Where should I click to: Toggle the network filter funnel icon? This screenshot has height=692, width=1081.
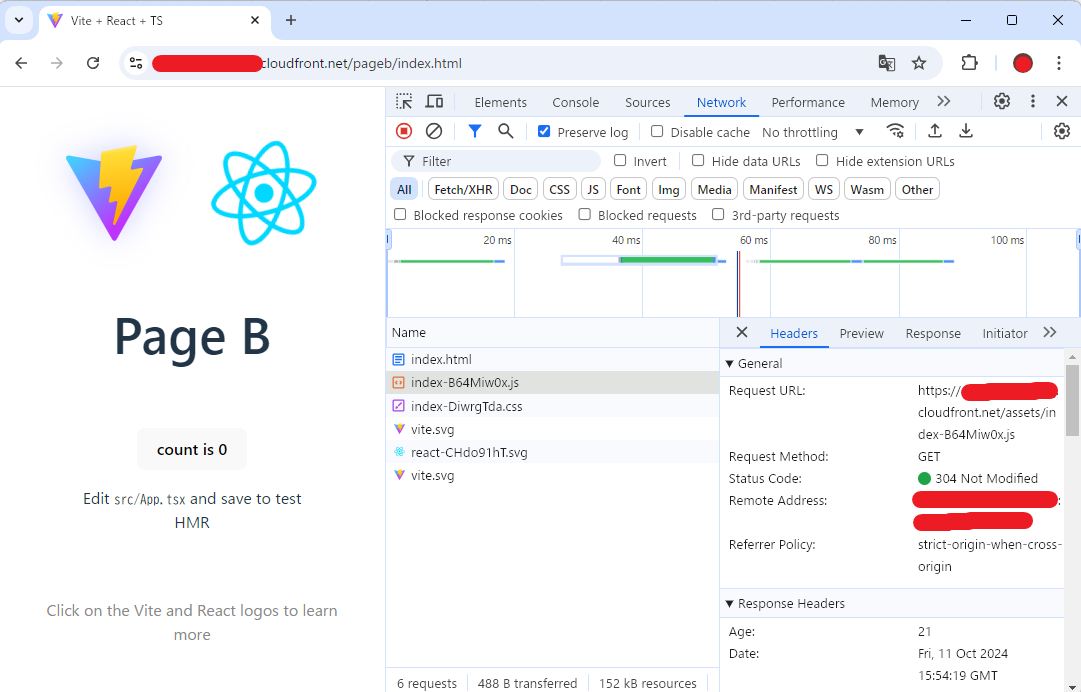475,131
